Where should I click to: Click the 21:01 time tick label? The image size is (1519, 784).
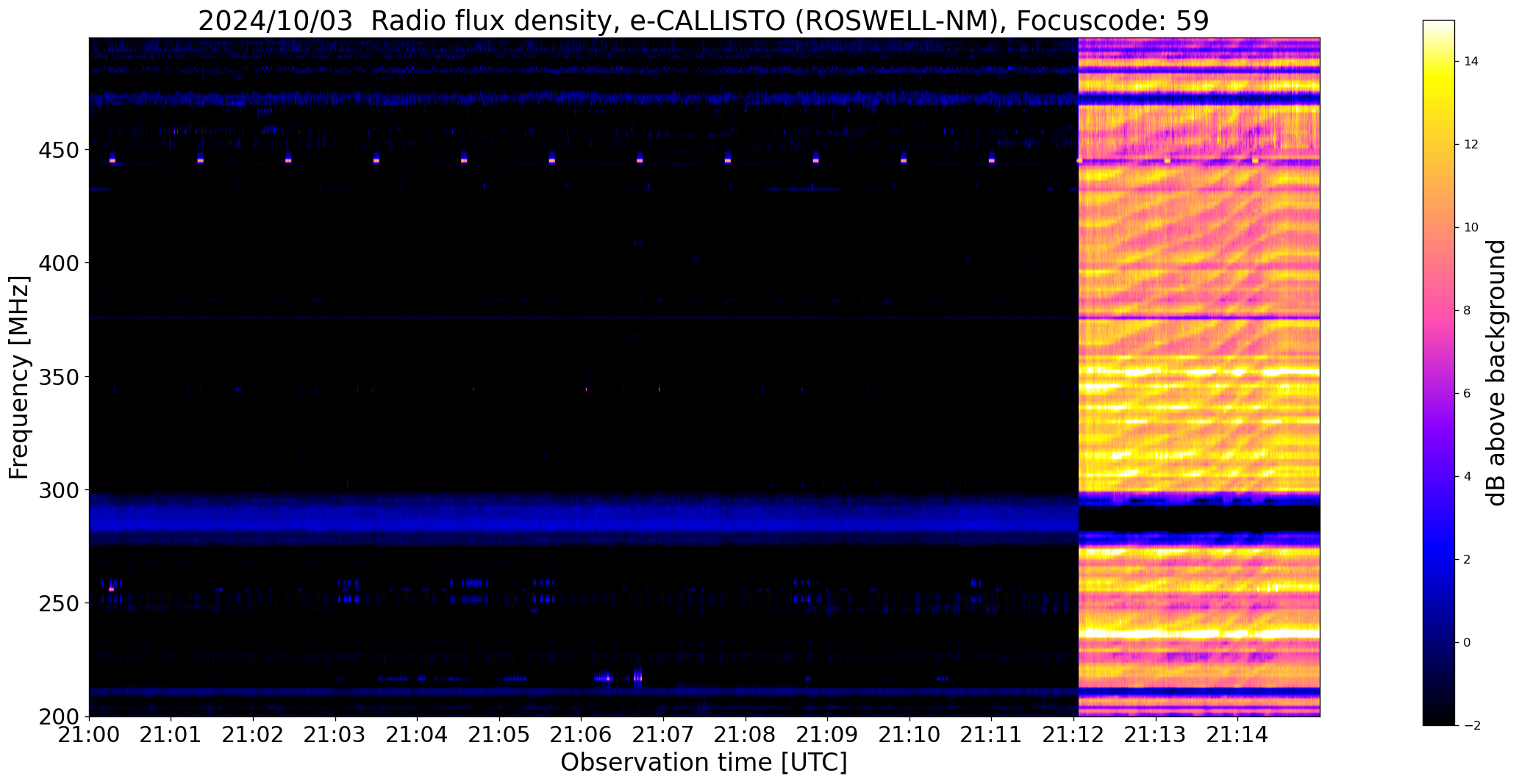[171, 733]
